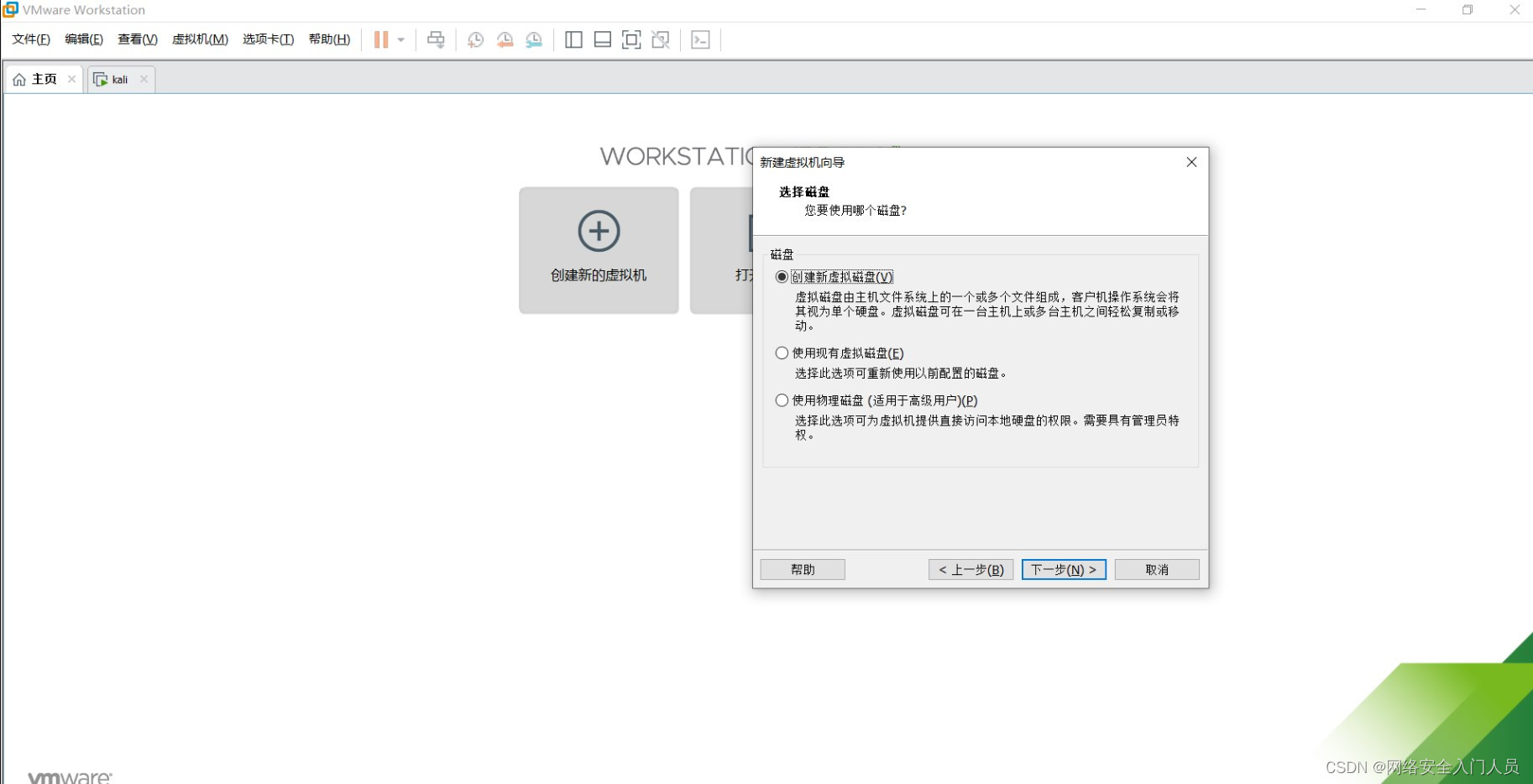Screen dimensions: 1533x784
Task: Open the 编辑(E) menu
Action: coord(84,39)
